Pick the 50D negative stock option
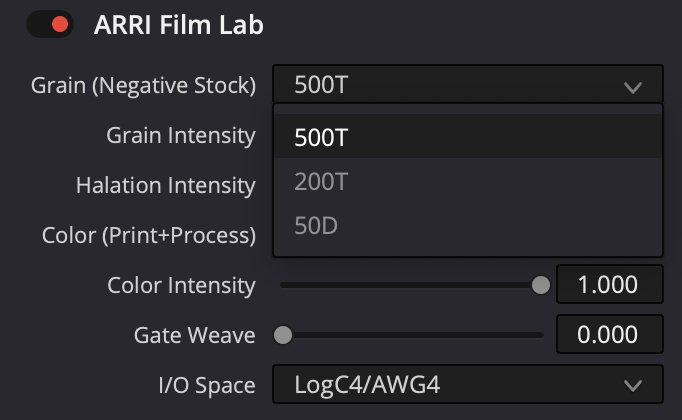The height and width of the screenshot is (420, 682). pos(467,226)
